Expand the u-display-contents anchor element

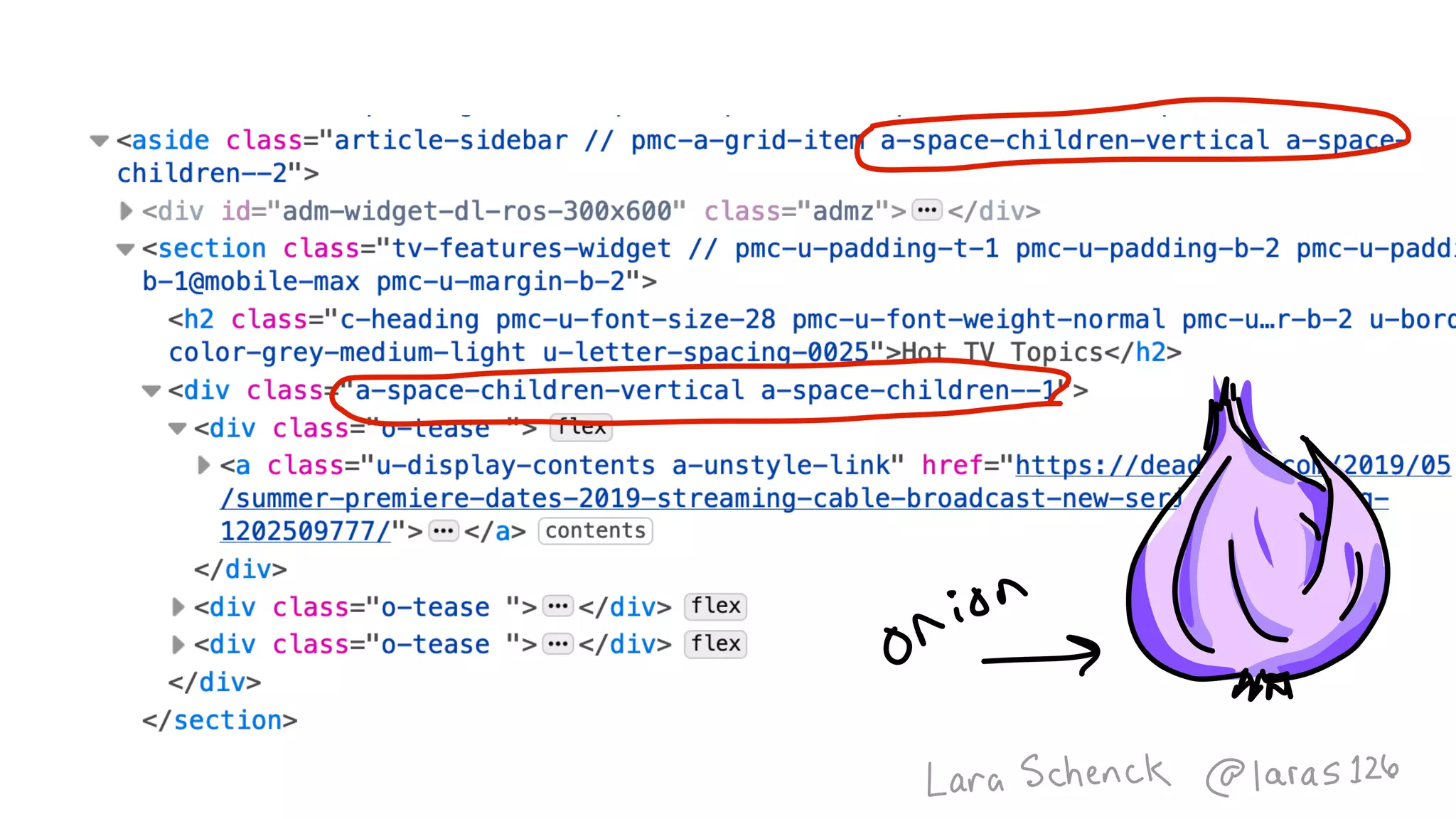203,466
